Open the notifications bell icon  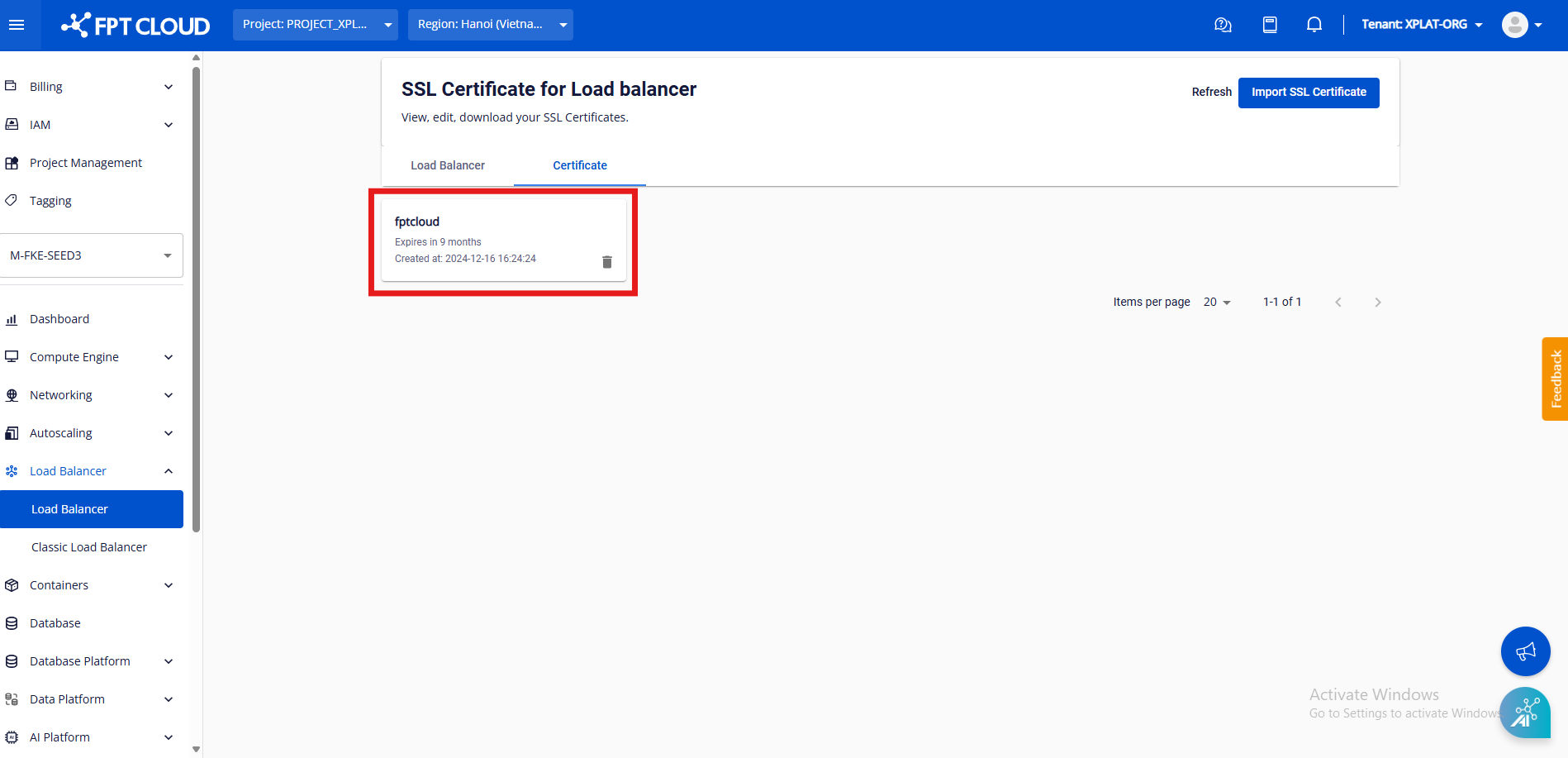point(1314,25)
